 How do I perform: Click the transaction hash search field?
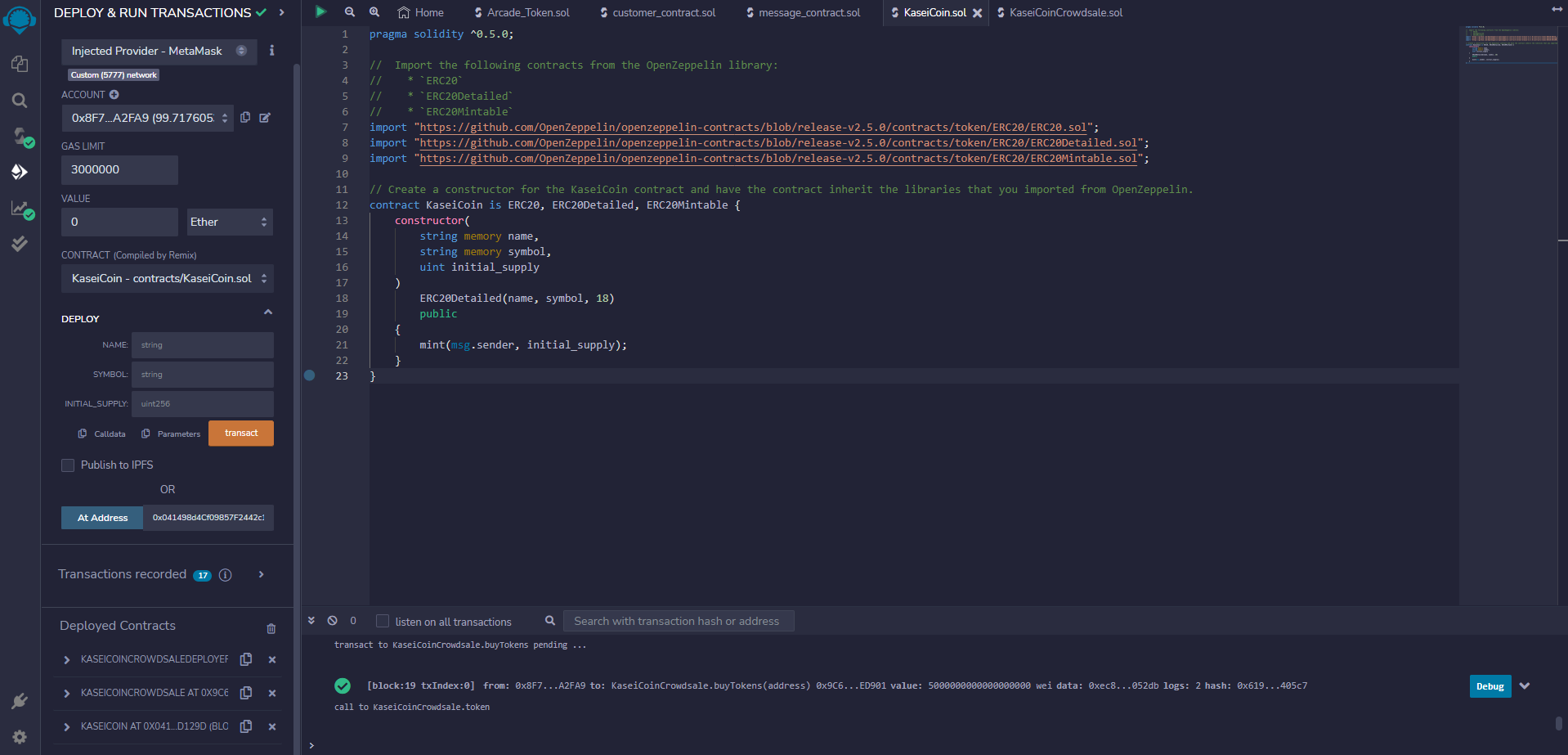tap(679, 621)
